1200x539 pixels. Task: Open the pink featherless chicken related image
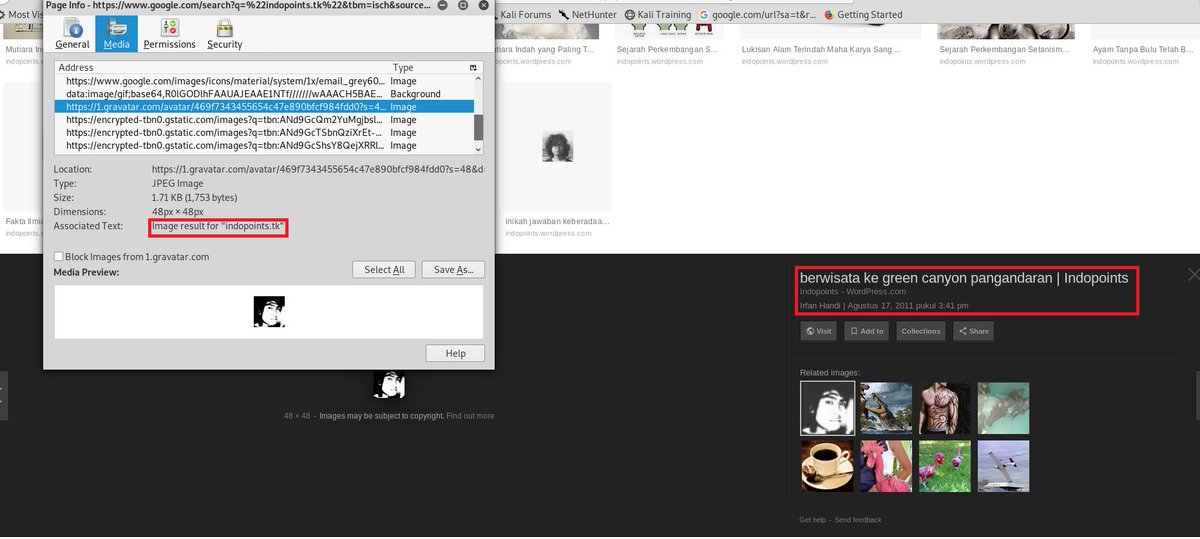click(x=886, y=466)
